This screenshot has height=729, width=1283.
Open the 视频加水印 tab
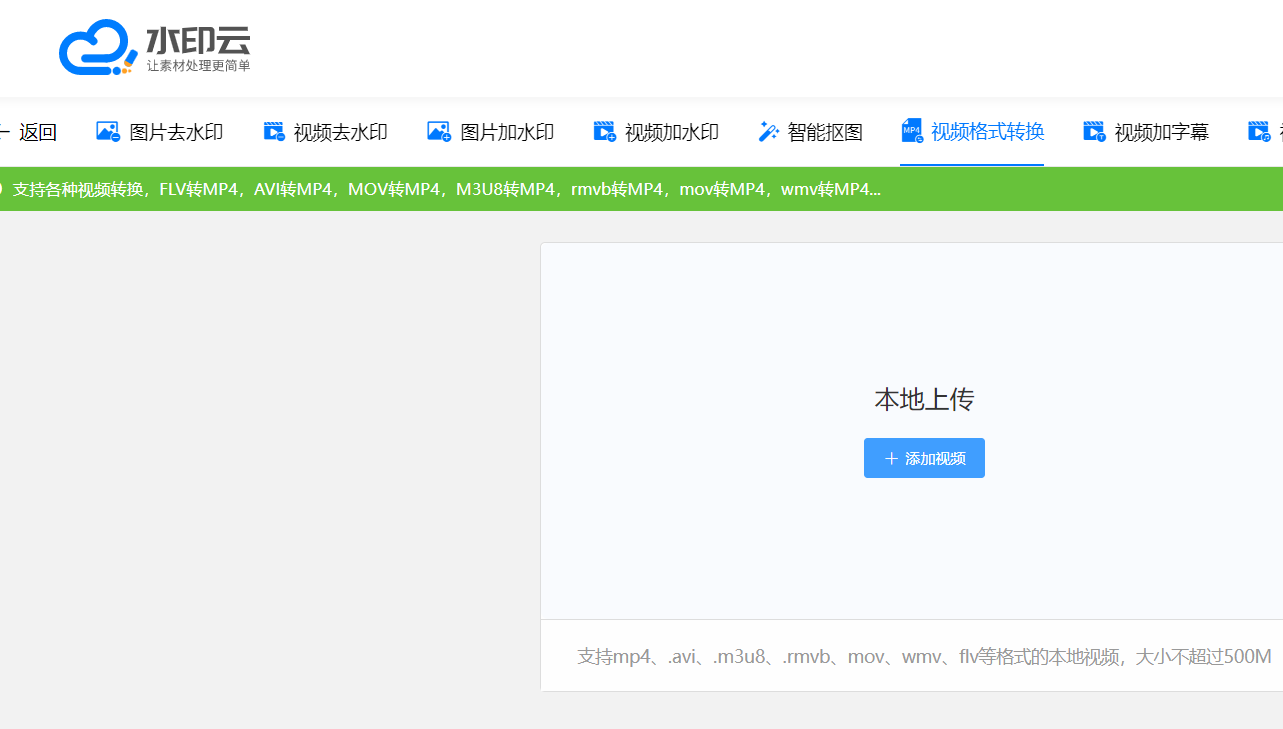pos(656,132)
